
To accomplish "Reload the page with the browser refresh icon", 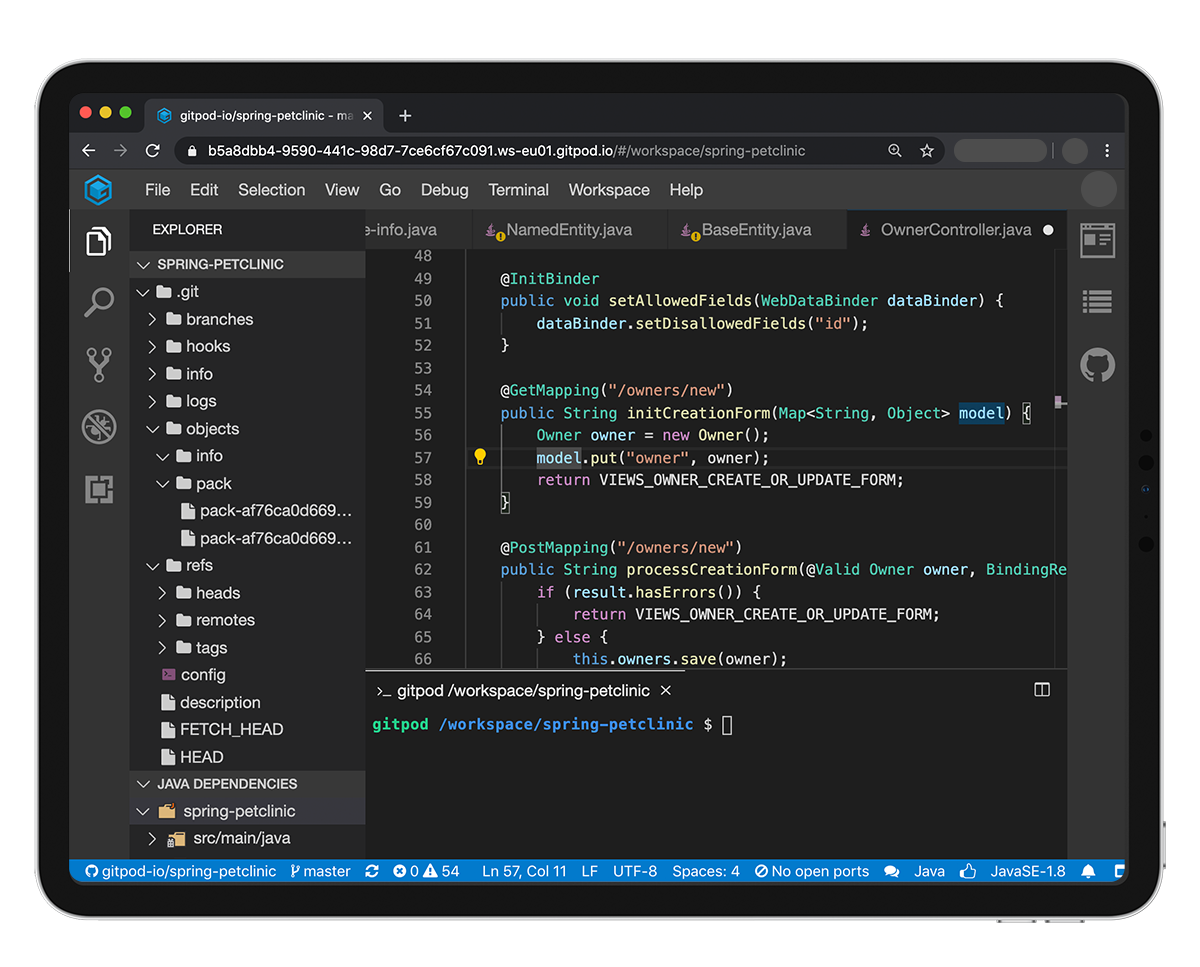I will click(153, 151).
